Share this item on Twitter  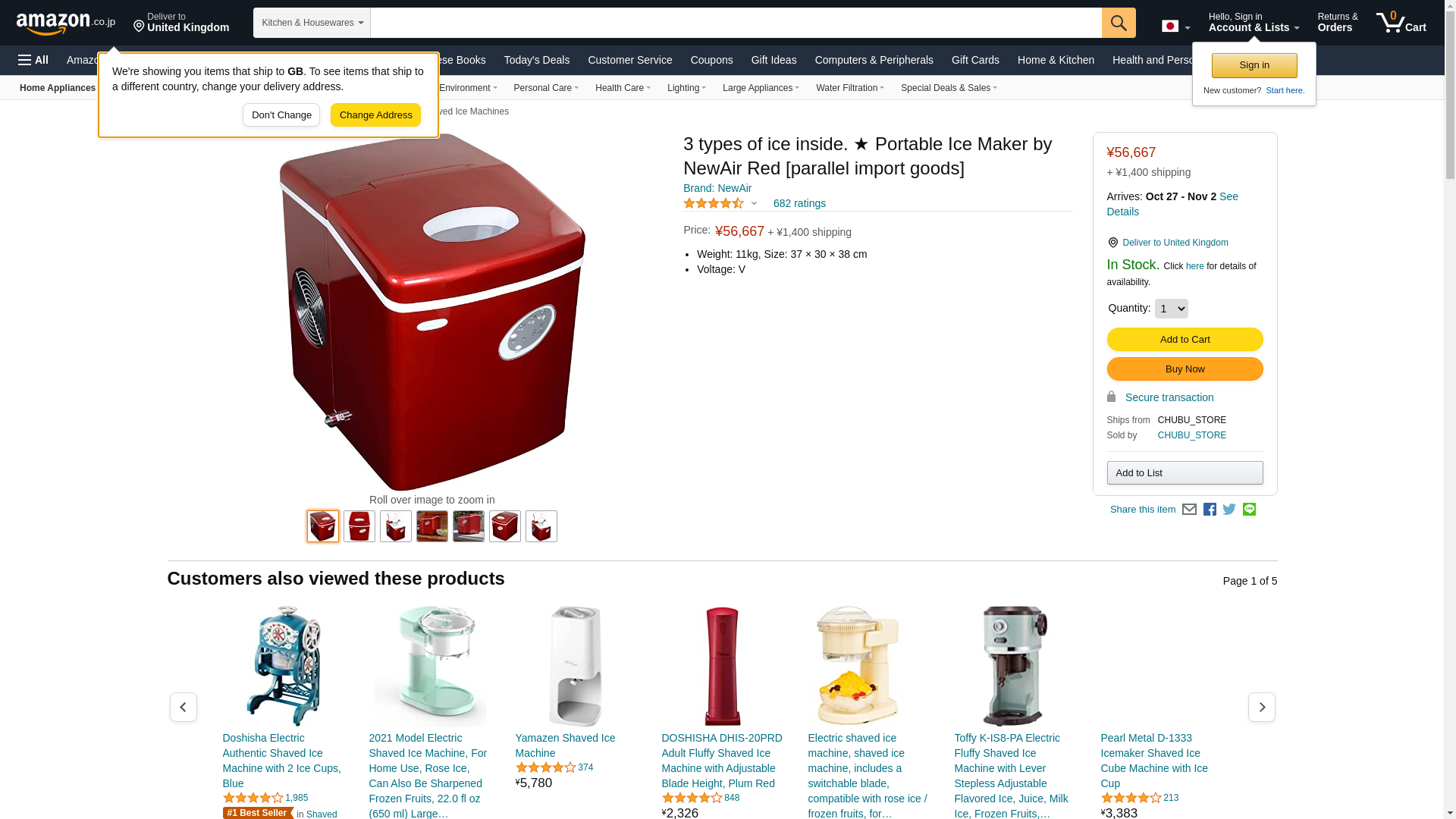(x=1229, y=510)
